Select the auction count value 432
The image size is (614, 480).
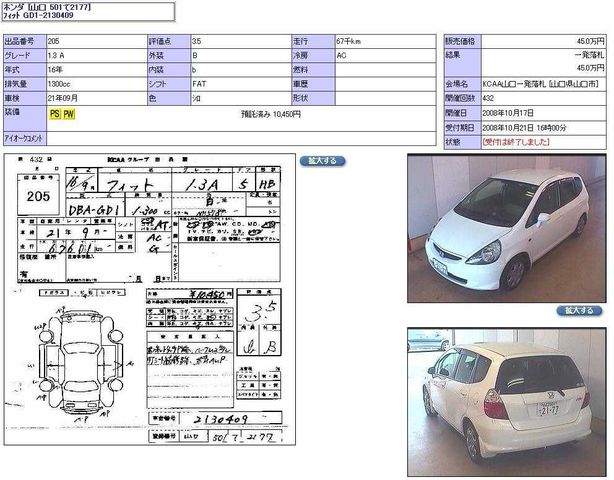click(x=488, y=98)
